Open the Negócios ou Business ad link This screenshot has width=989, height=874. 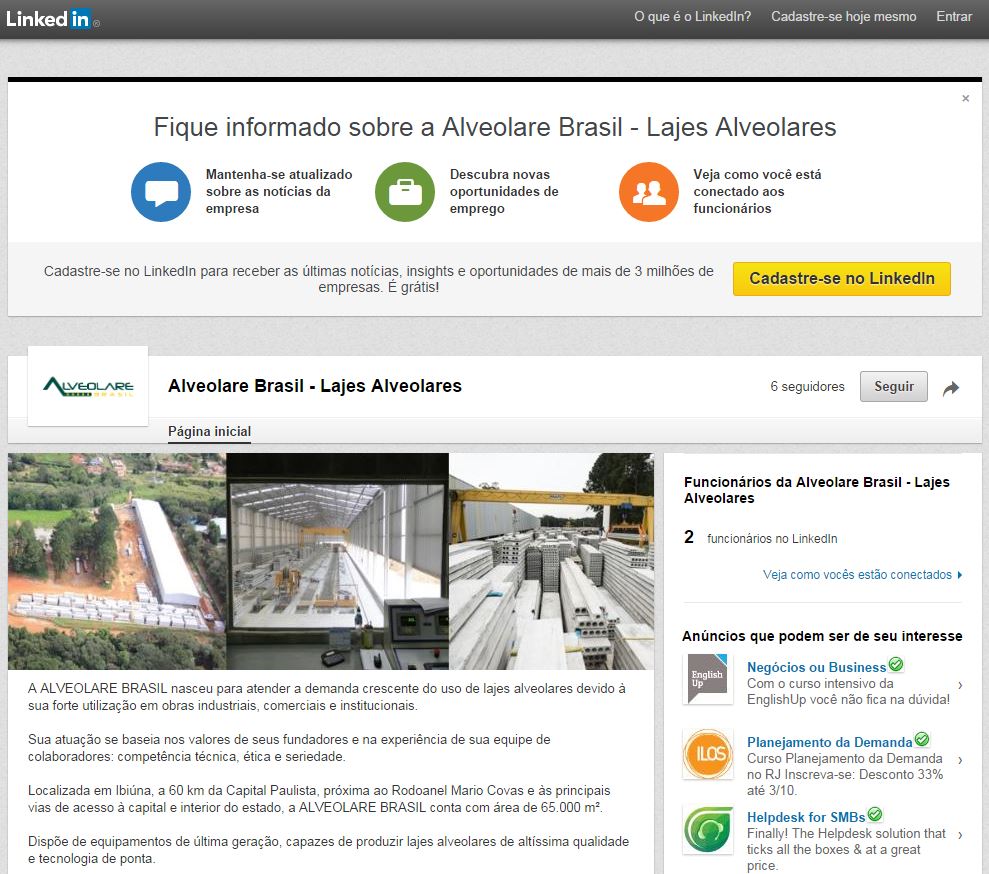(x=816, y=667)
